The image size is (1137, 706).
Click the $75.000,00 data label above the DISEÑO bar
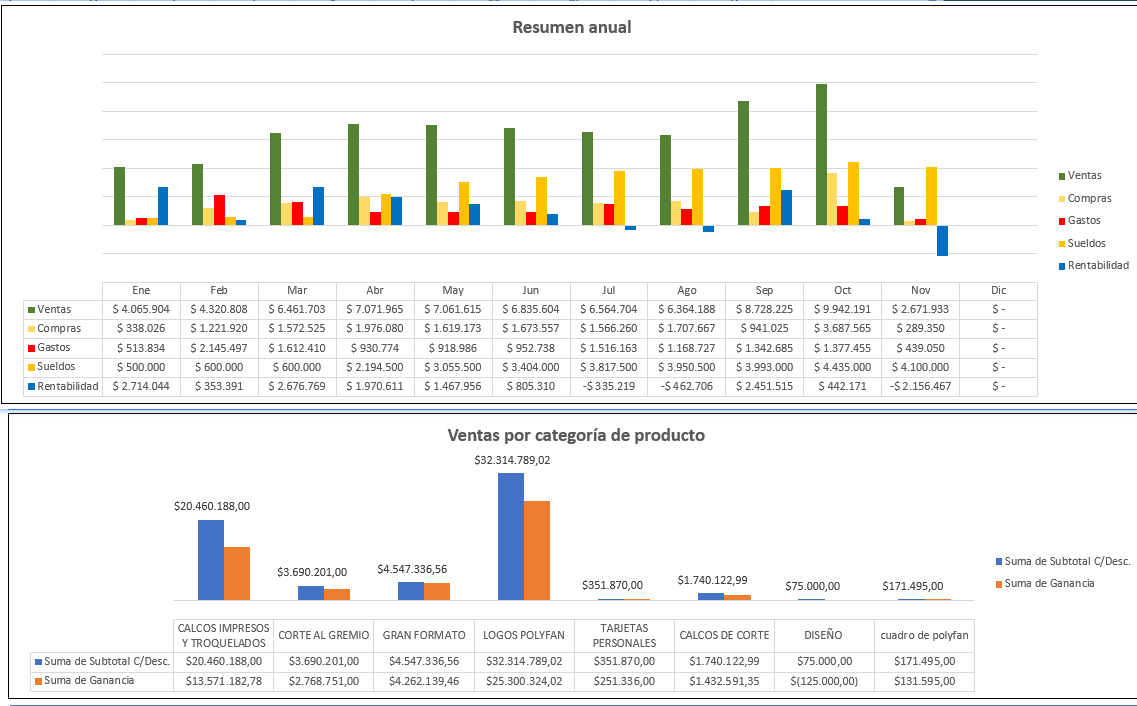tap(812, 586)
